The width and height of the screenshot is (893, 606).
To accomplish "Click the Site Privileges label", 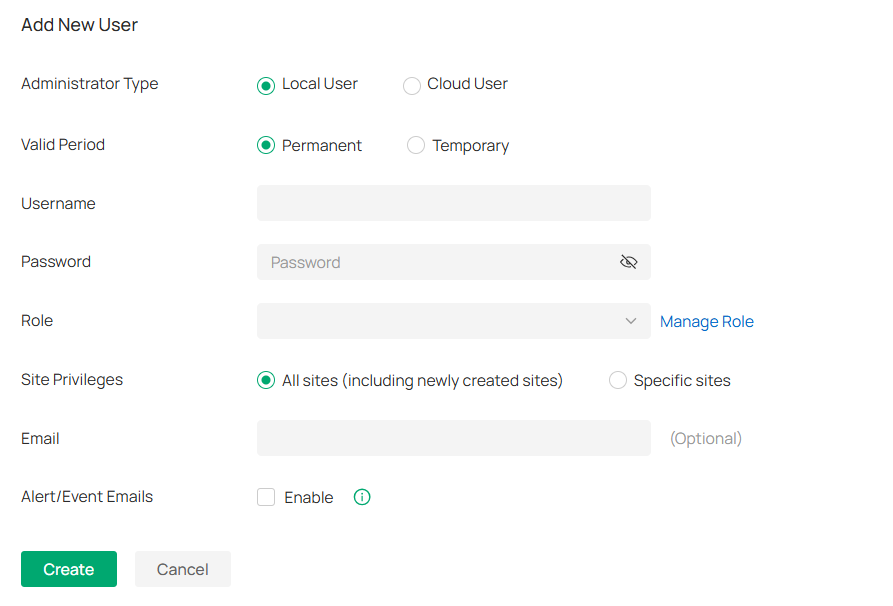I will tap(72, 380).
